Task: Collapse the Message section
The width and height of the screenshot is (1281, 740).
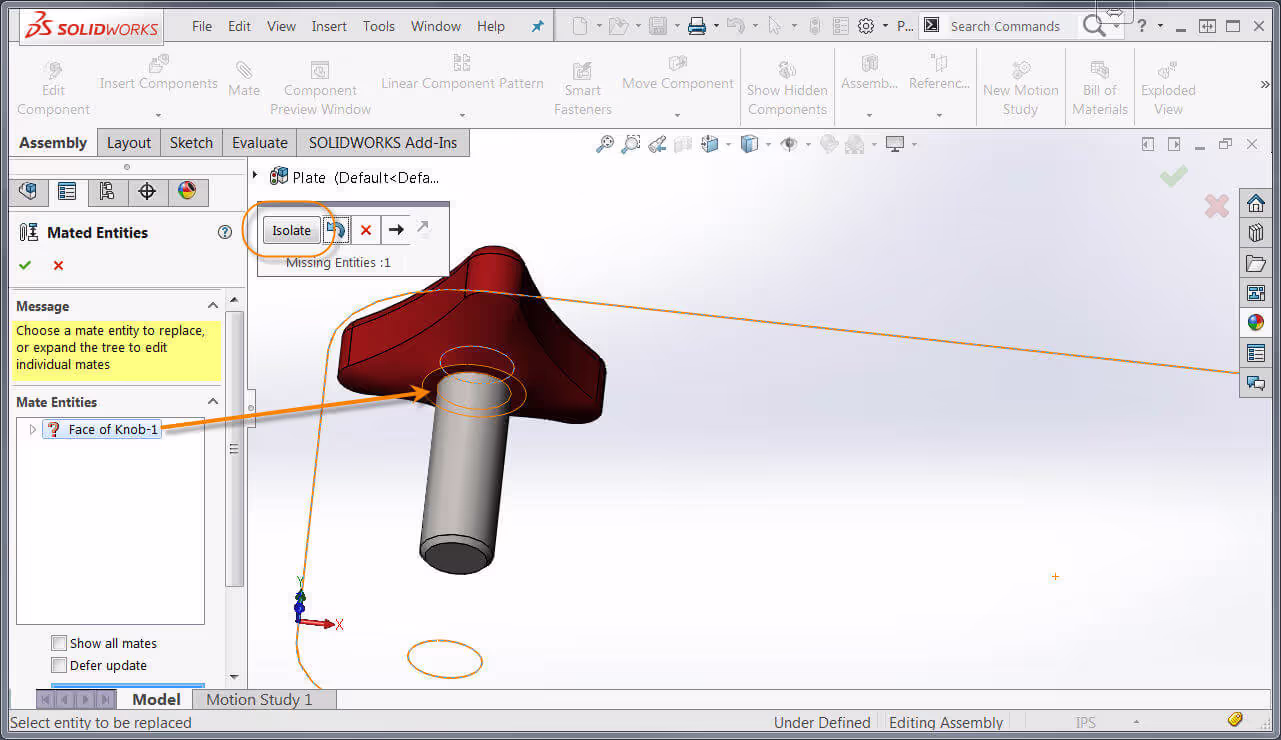Action: coord(213,306)
